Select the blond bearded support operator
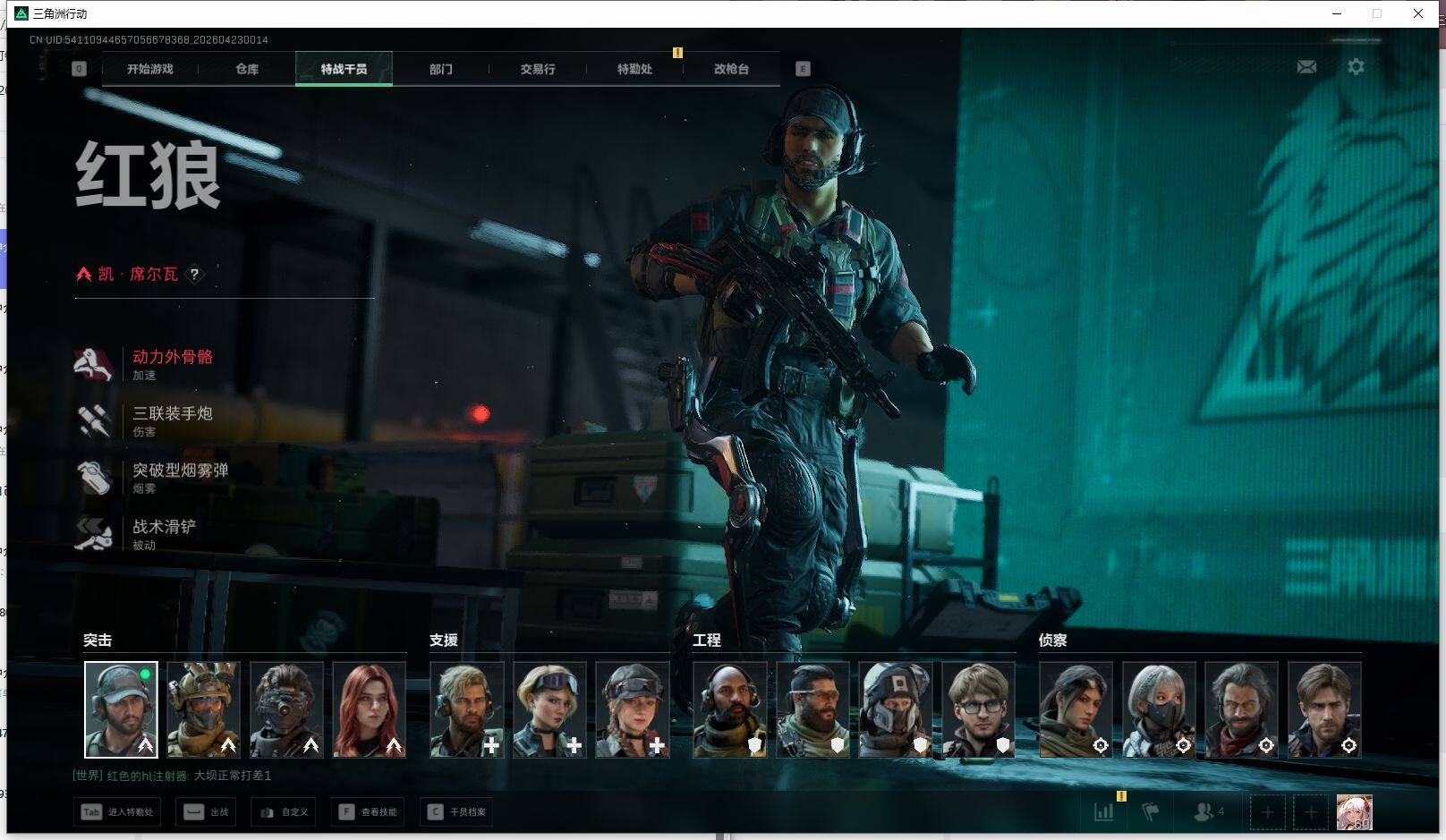1446x840 pixels. (x=467, y=709)
